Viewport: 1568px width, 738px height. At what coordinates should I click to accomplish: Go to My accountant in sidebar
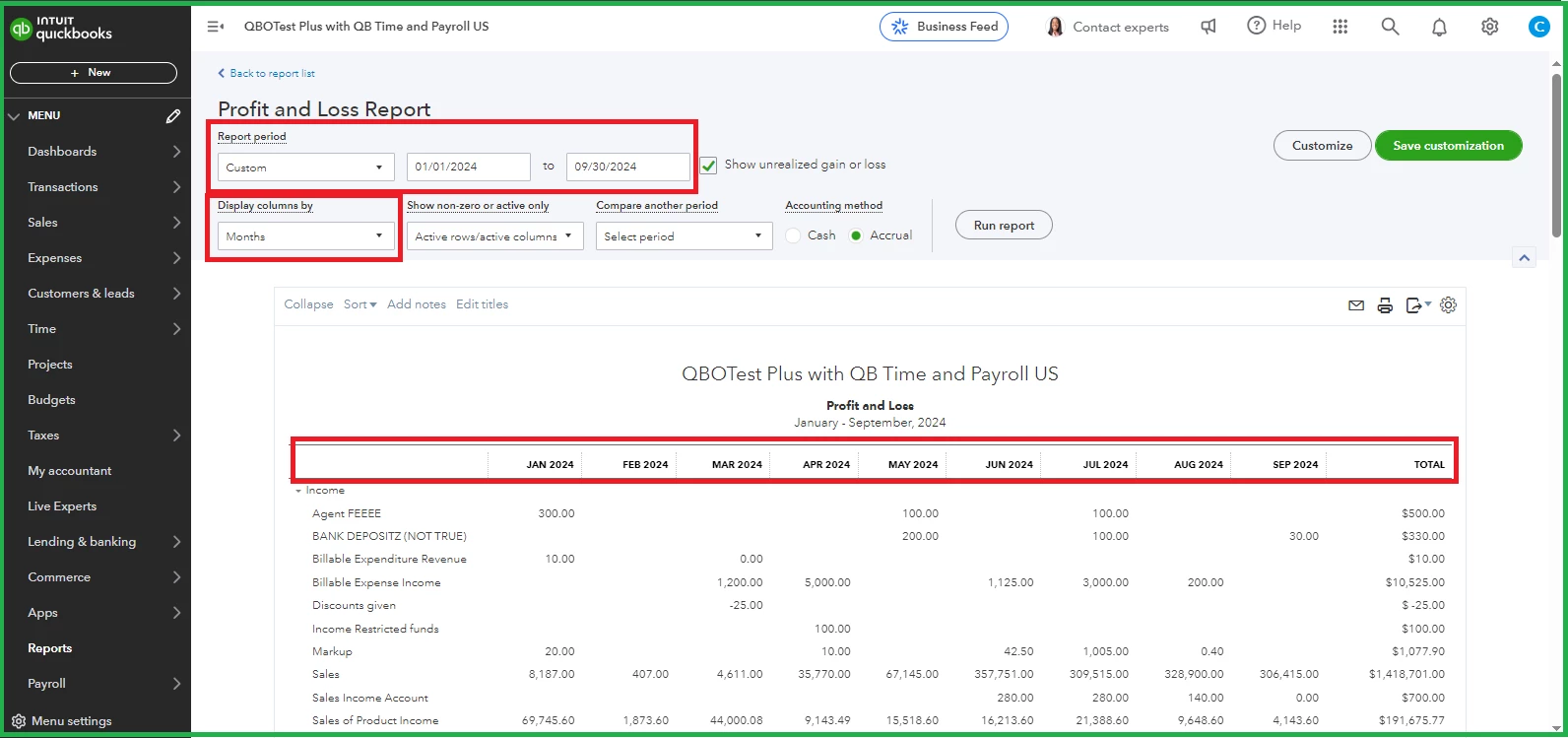pyautogui.click(x=70, y=471)
